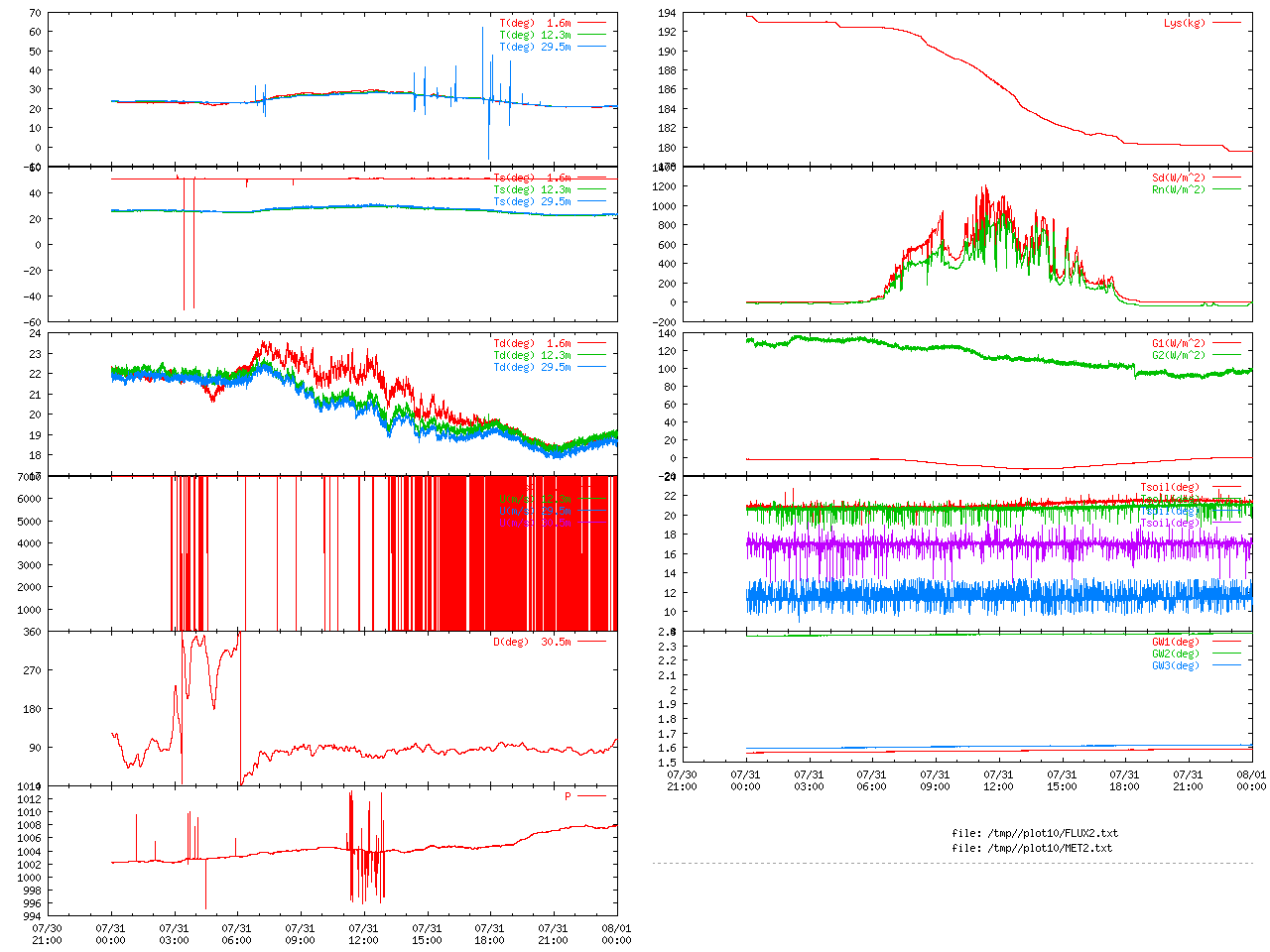Click the G1(W/m^2) legend label
The image size is (1270, 952).
coord(1179,343)
